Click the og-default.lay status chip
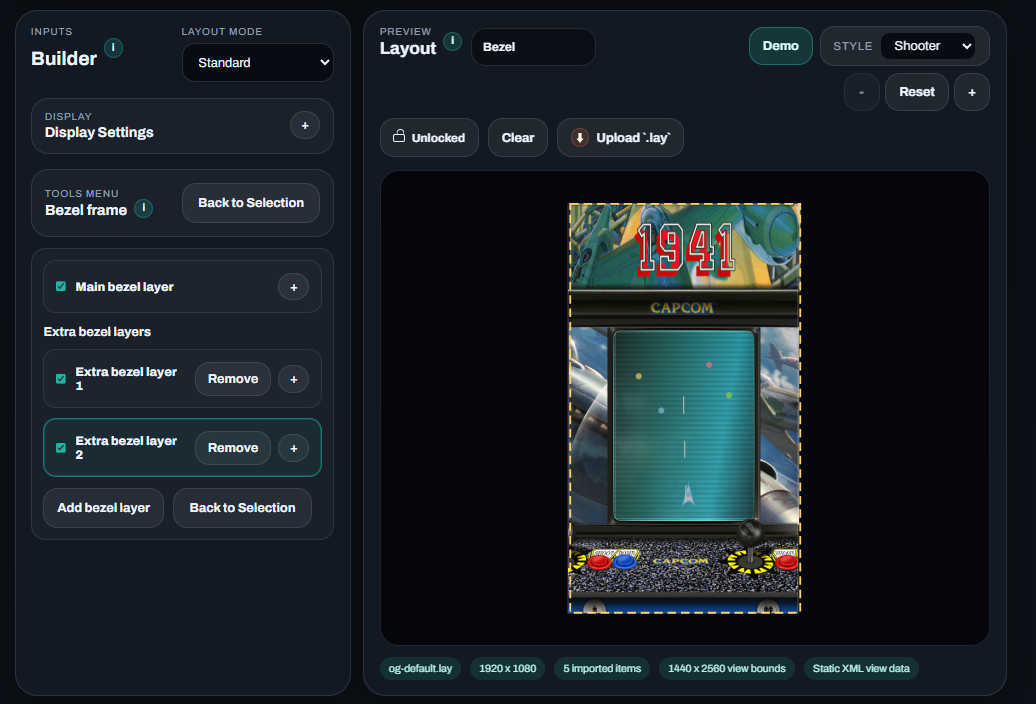Image resolution: width=1036 pixels, height=704 pixels. [x=420, y=668]
